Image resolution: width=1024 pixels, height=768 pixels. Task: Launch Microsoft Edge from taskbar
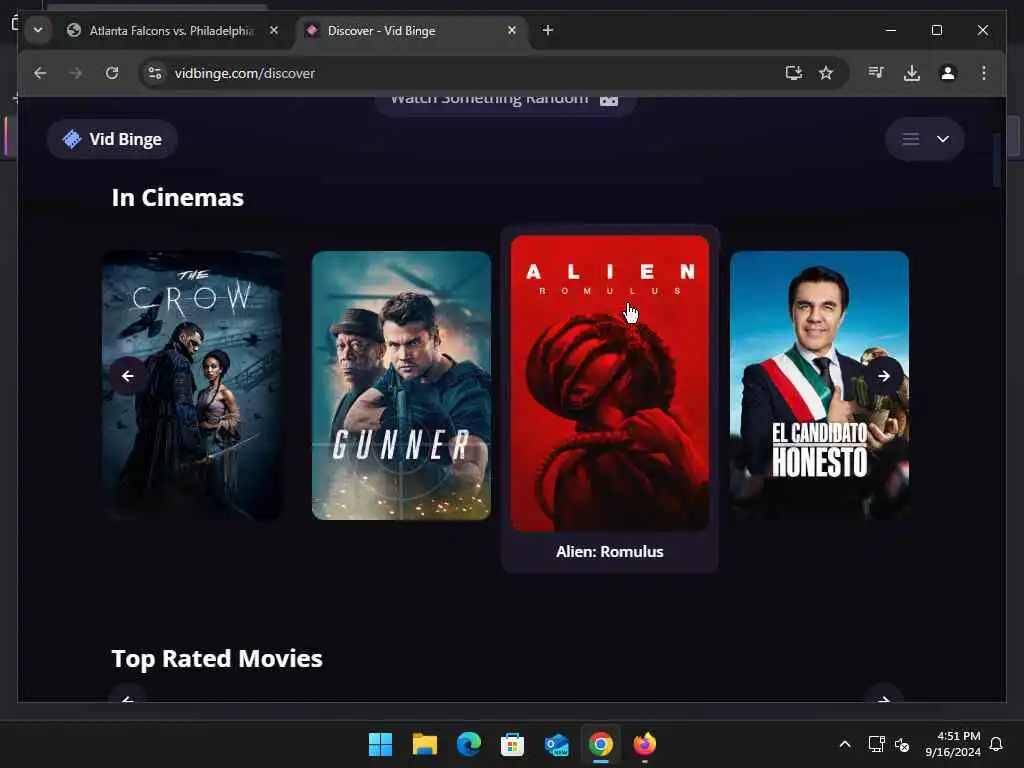468,744
